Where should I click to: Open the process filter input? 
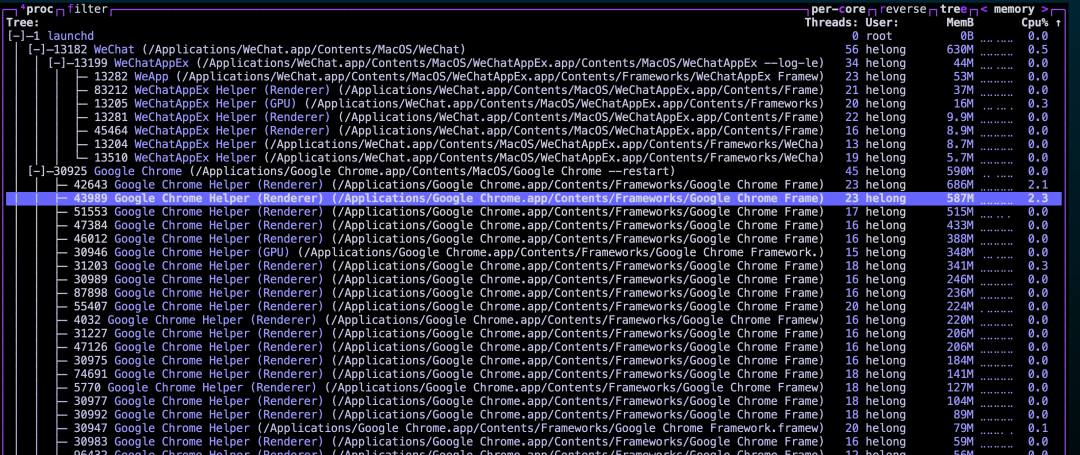[x=86, y=8]
